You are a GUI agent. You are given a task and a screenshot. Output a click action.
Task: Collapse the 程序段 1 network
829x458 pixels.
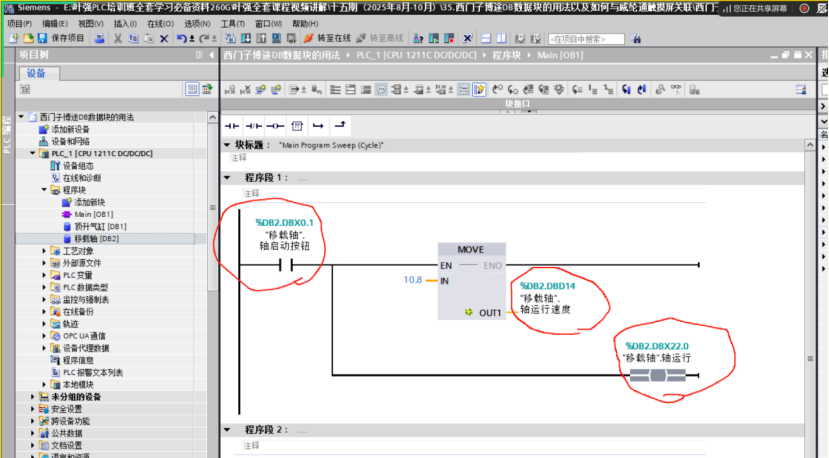click(x=227, y=178)
